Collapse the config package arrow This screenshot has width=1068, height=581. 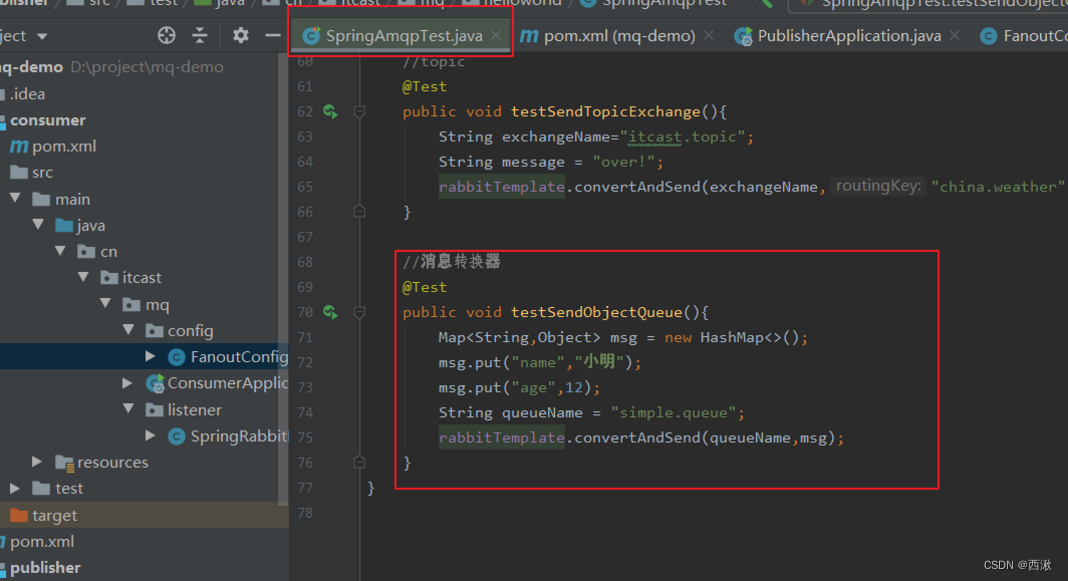(129, 330)
